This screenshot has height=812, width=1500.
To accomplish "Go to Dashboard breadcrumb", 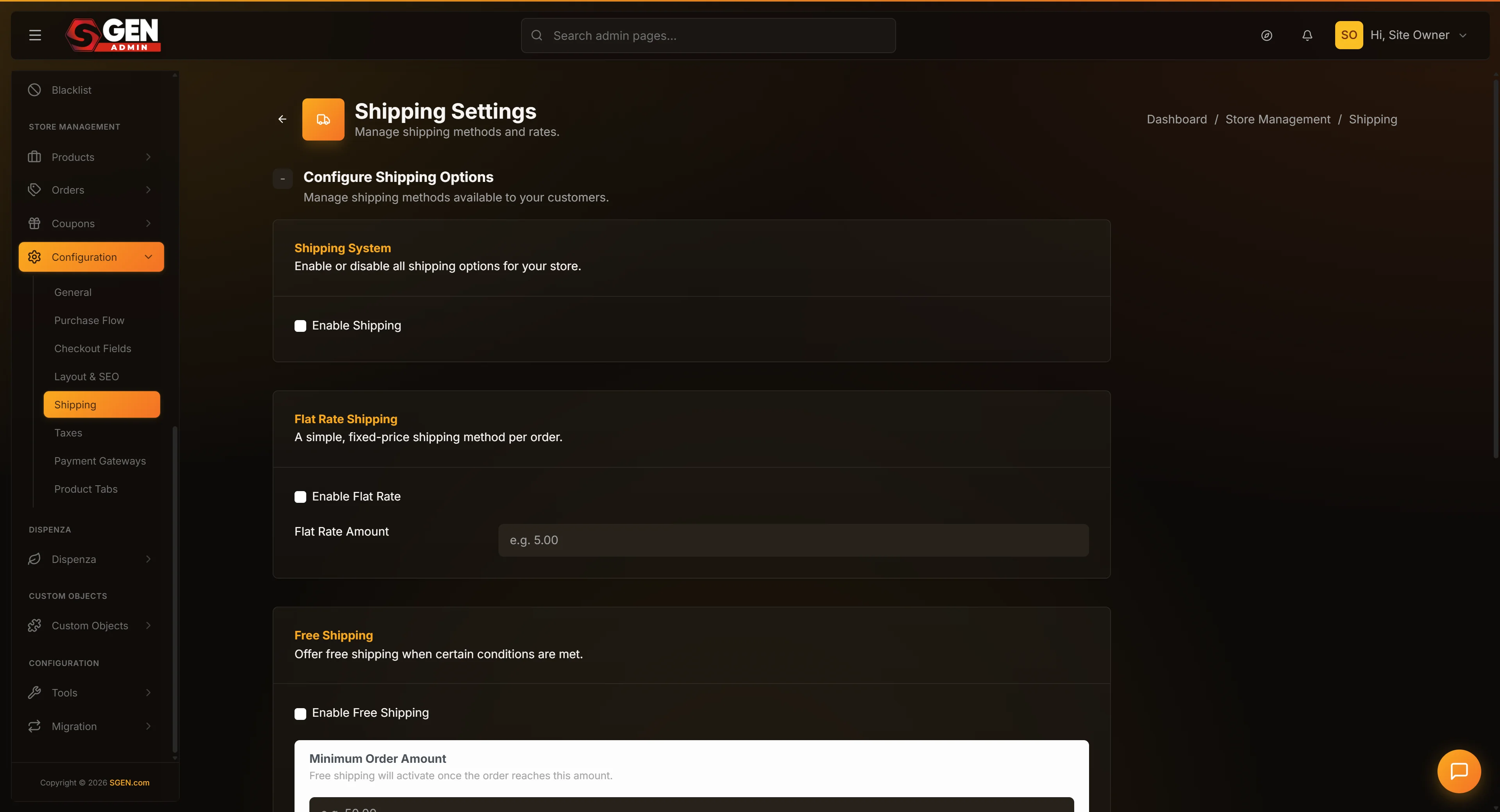I will [x=1177, y=119].
